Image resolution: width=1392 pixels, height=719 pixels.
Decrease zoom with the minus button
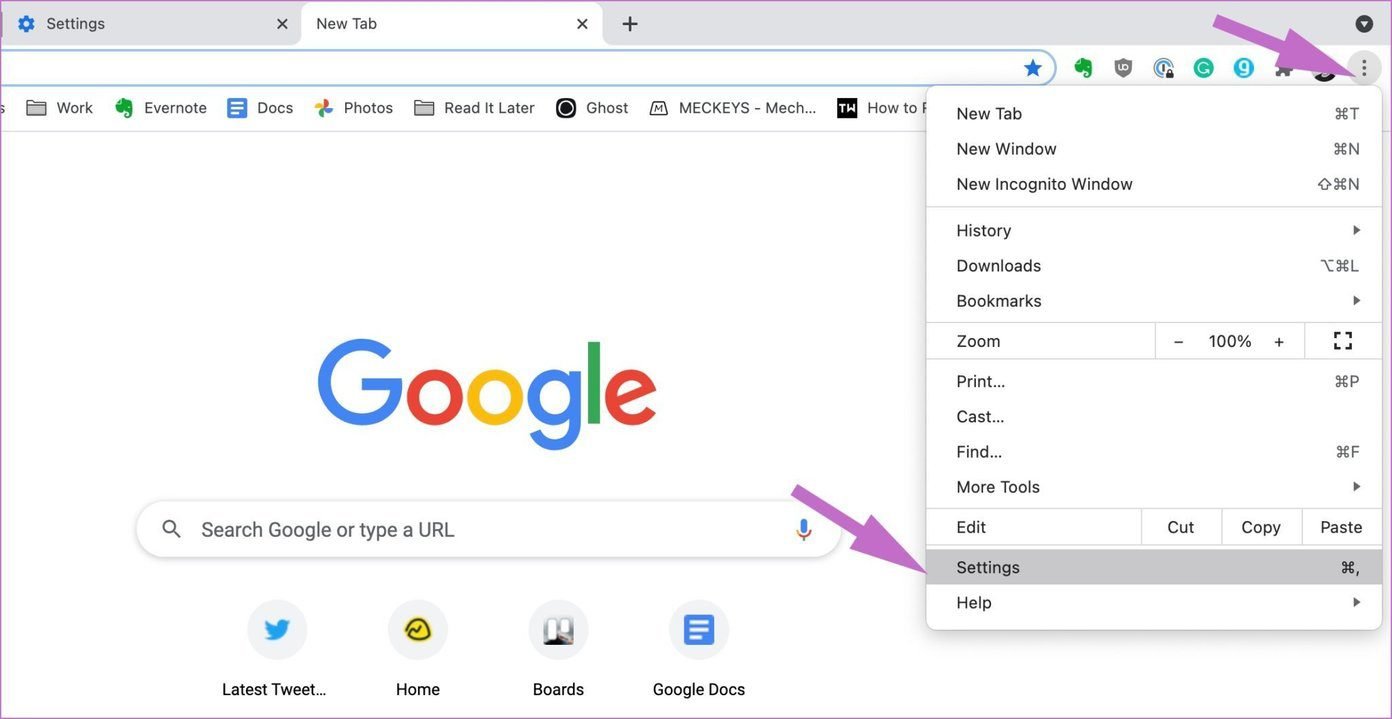tap(1179, 341)
